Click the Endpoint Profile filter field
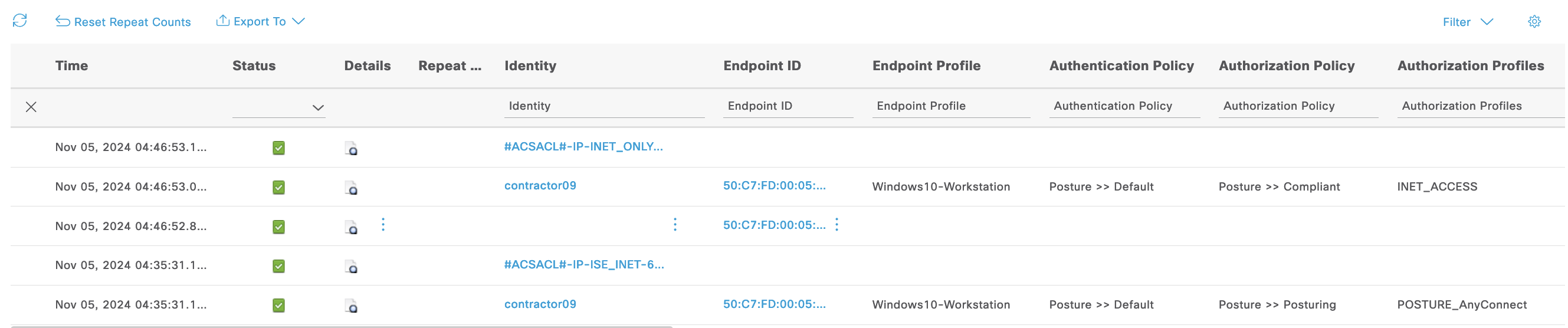Image resolution: width=1568 pixels, height=328 pixels. click(x=950, y=106)
